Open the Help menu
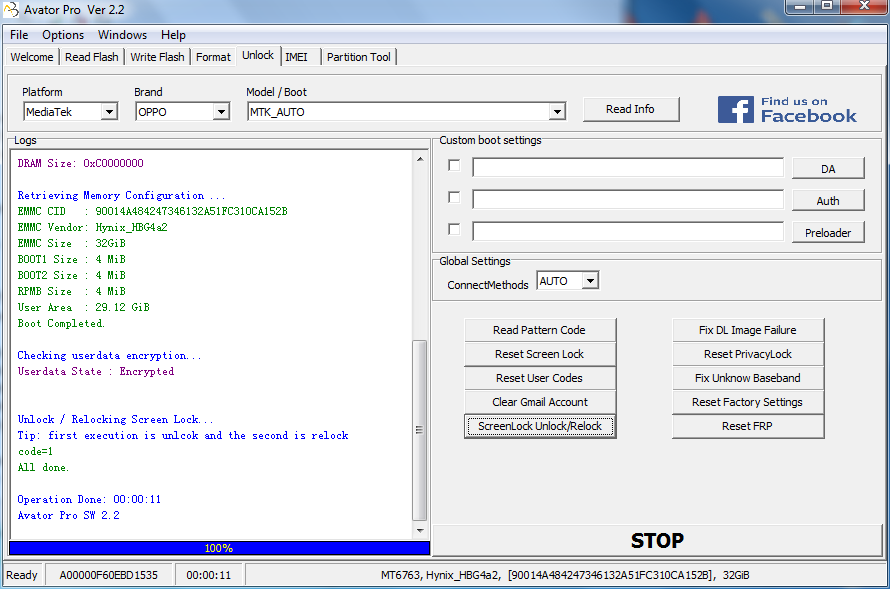Viewport: 890px width, 589px height. tap(173, 35)
